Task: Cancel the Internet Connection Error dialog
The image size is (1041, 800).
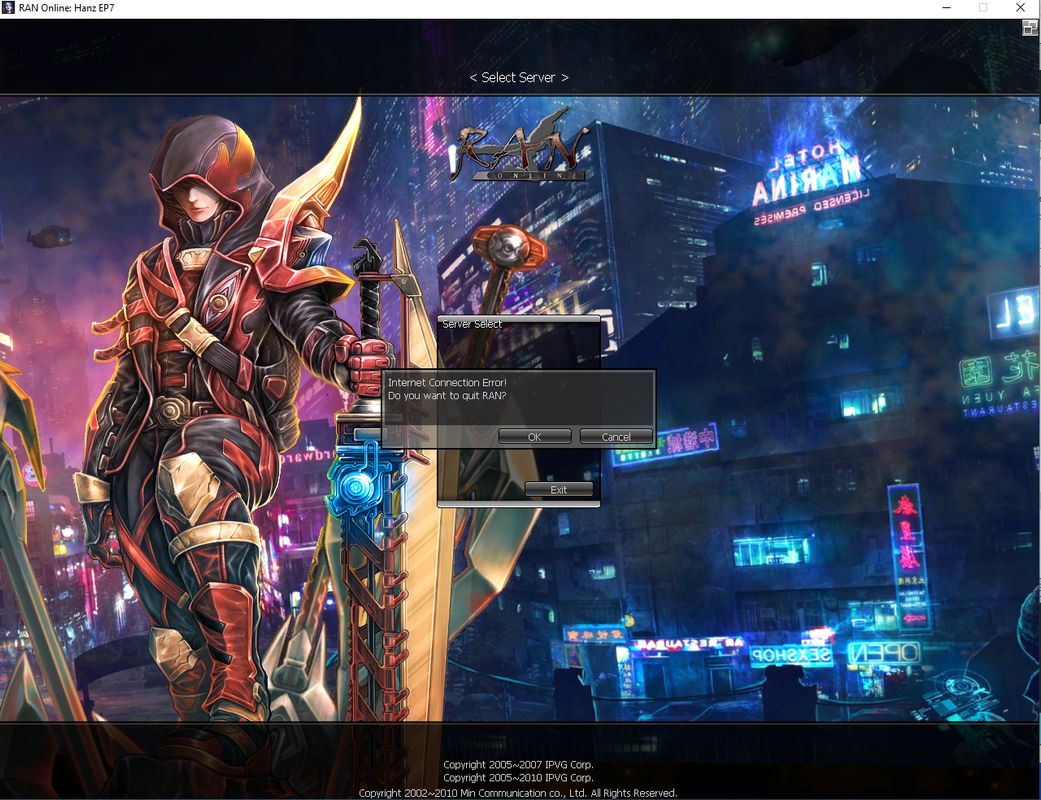Action: click(x=616, y=436)
